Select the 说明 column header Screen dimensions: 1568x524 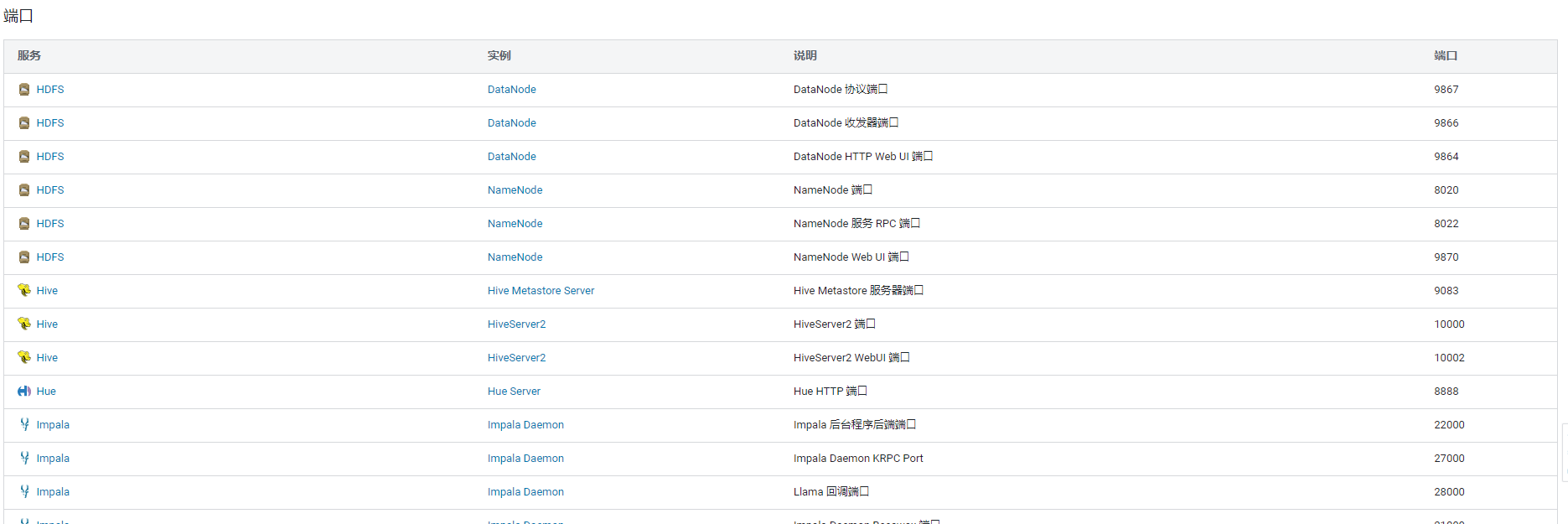pos(805,55)
